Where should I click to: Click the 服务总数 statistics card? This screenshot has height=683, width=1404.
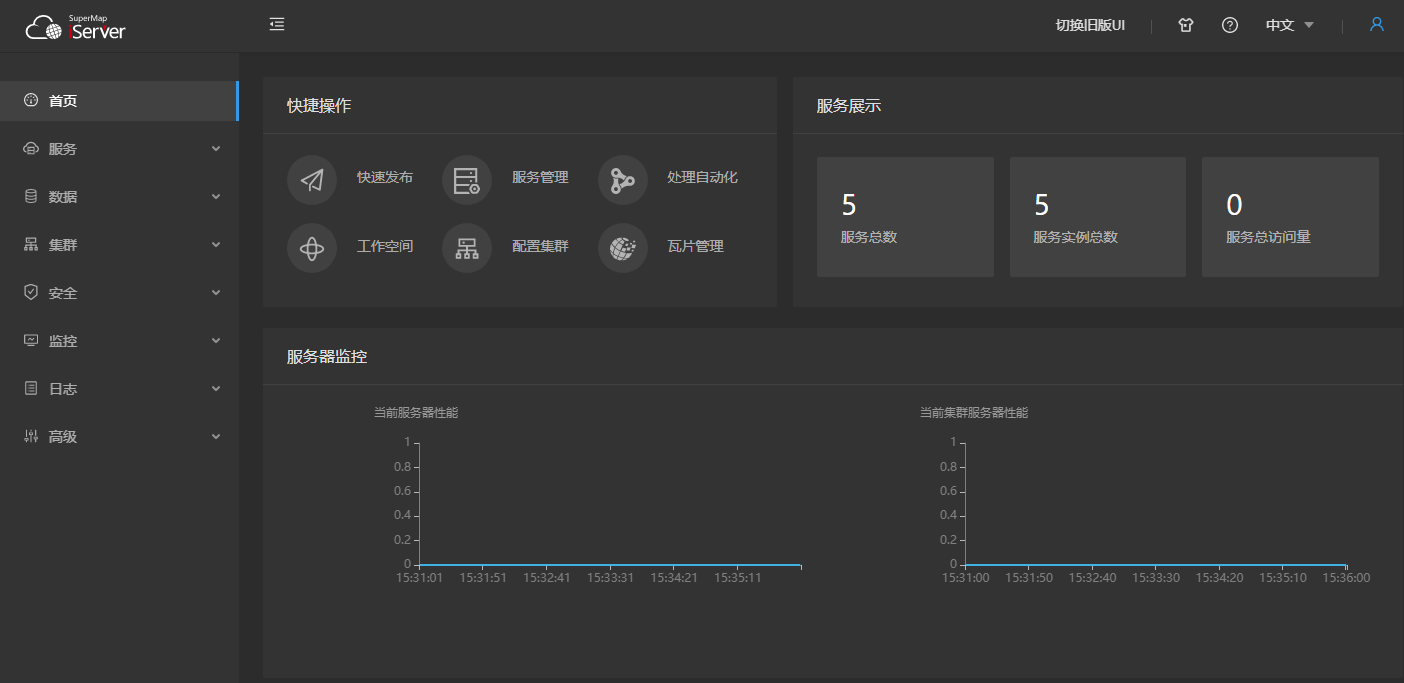905,216
